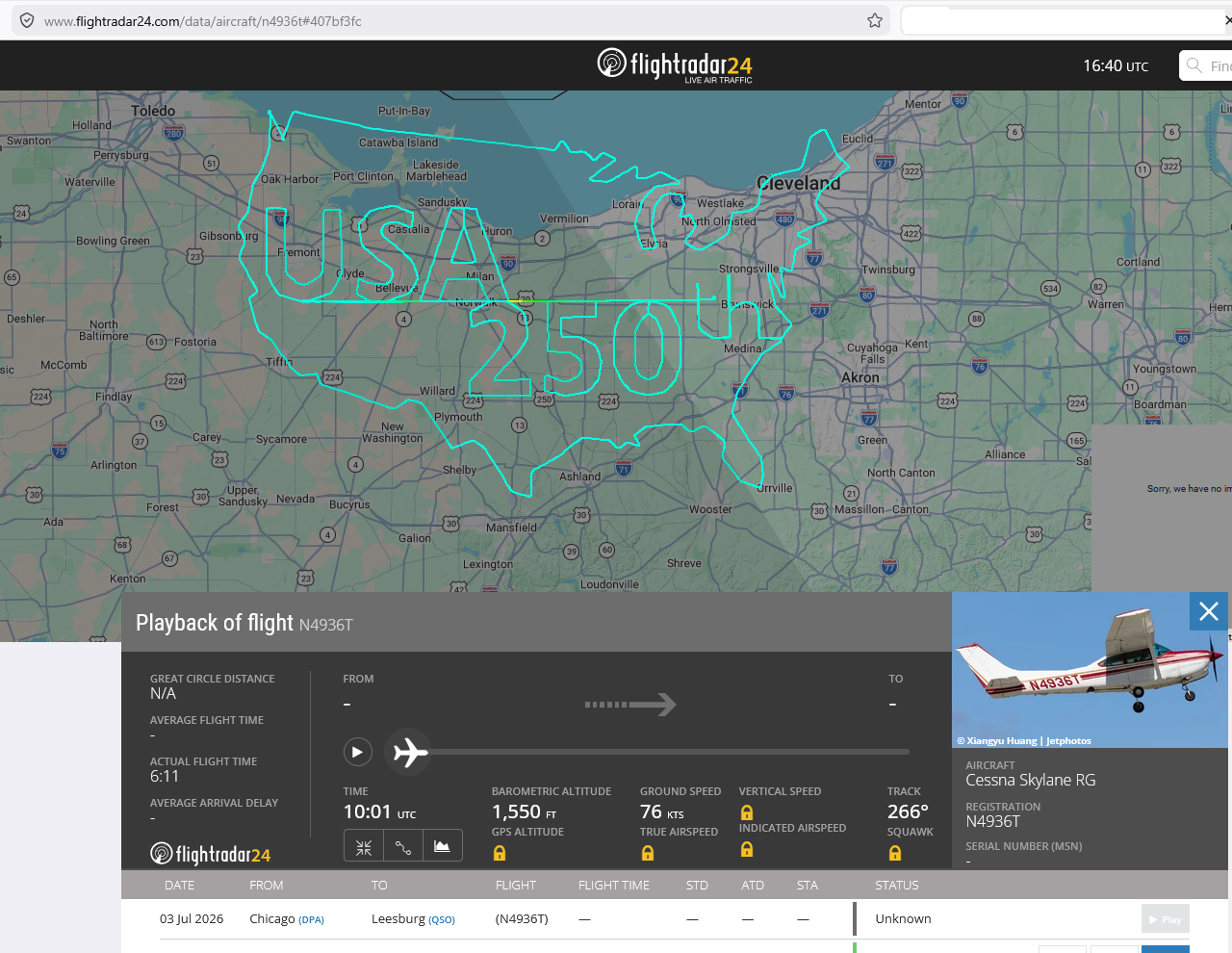Image resolution: width=1232 pixels, height=953 pixels.
Task: Click the search magnifier icon
Action: tap(1194, 65)
